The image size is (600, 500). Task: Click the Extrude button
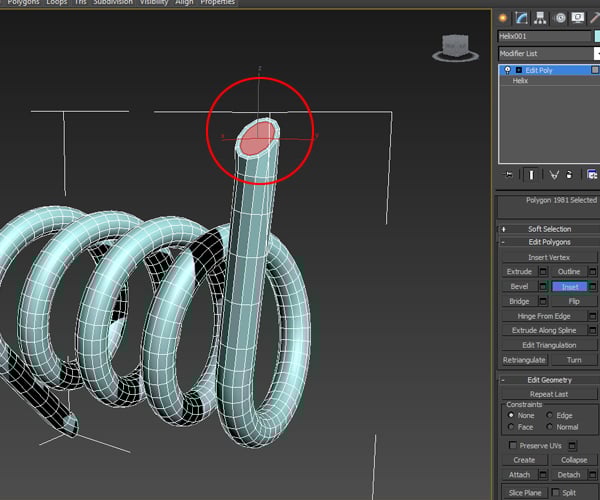coord(519,272)
